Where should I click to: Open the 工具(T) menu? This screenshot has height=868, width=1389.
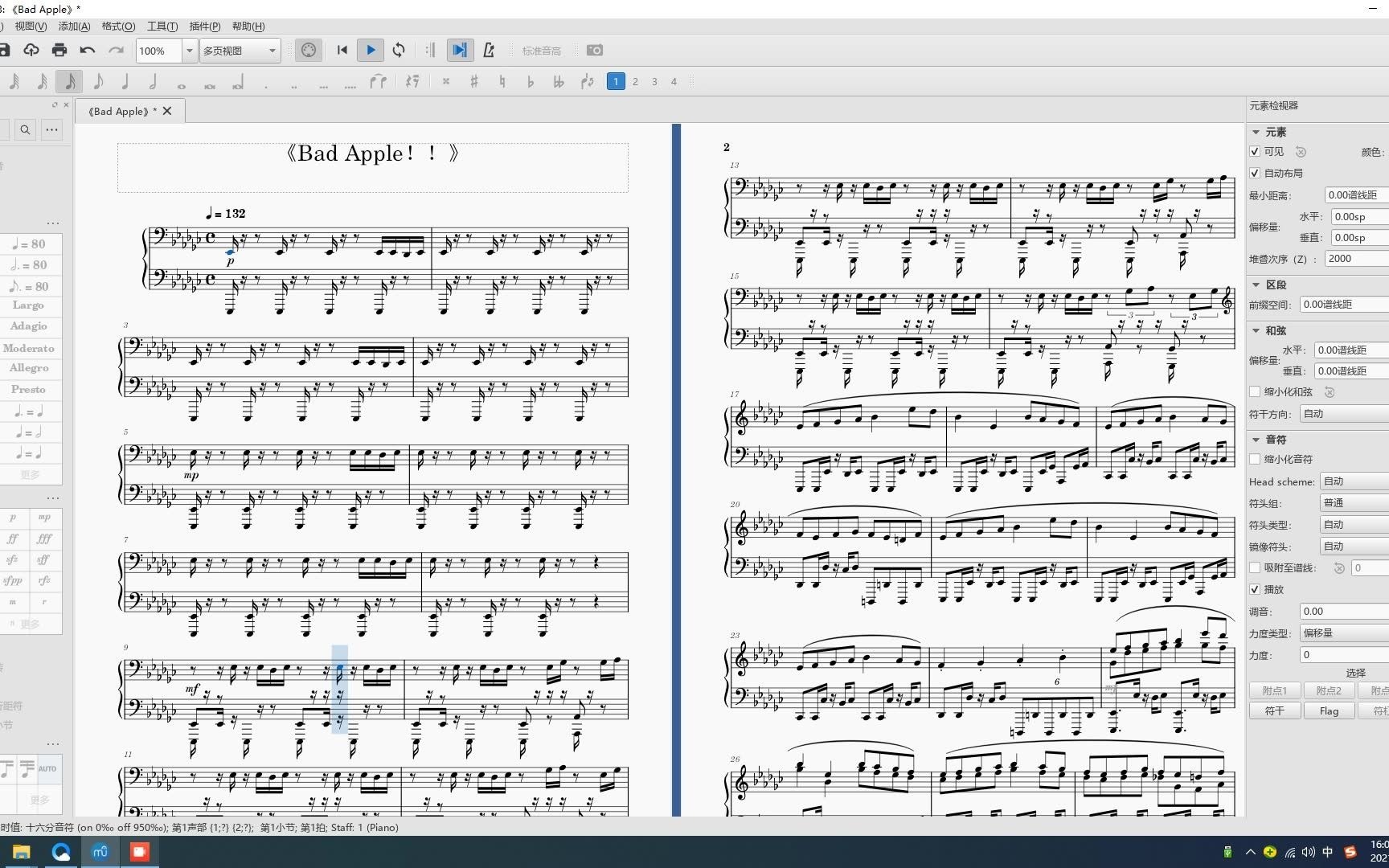162,27
